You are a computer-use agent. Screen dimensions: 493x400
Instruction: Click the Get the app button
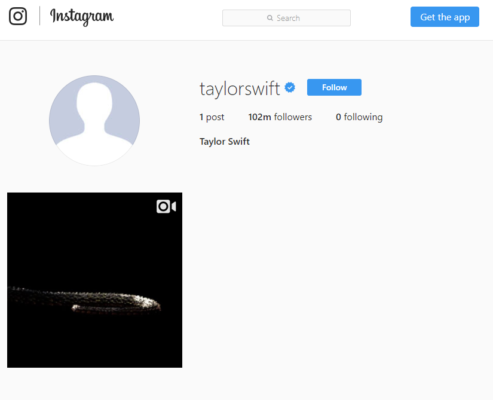445,17
